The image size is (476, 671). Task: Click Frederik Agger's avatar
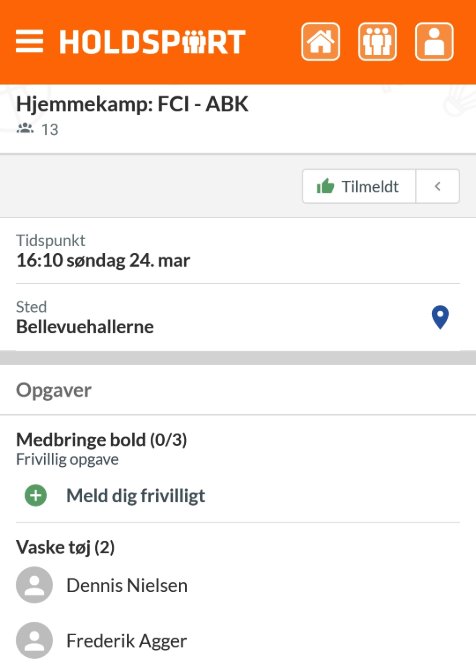(34, 640)
